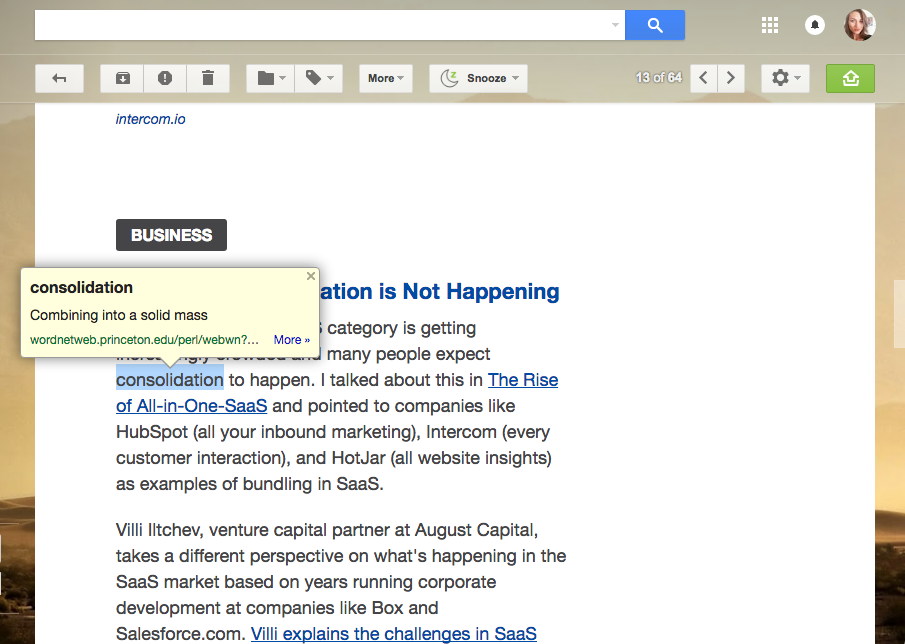905x644 pixels.
Task: Close the consolidation definition popup
Action: (x=311, y=276)
